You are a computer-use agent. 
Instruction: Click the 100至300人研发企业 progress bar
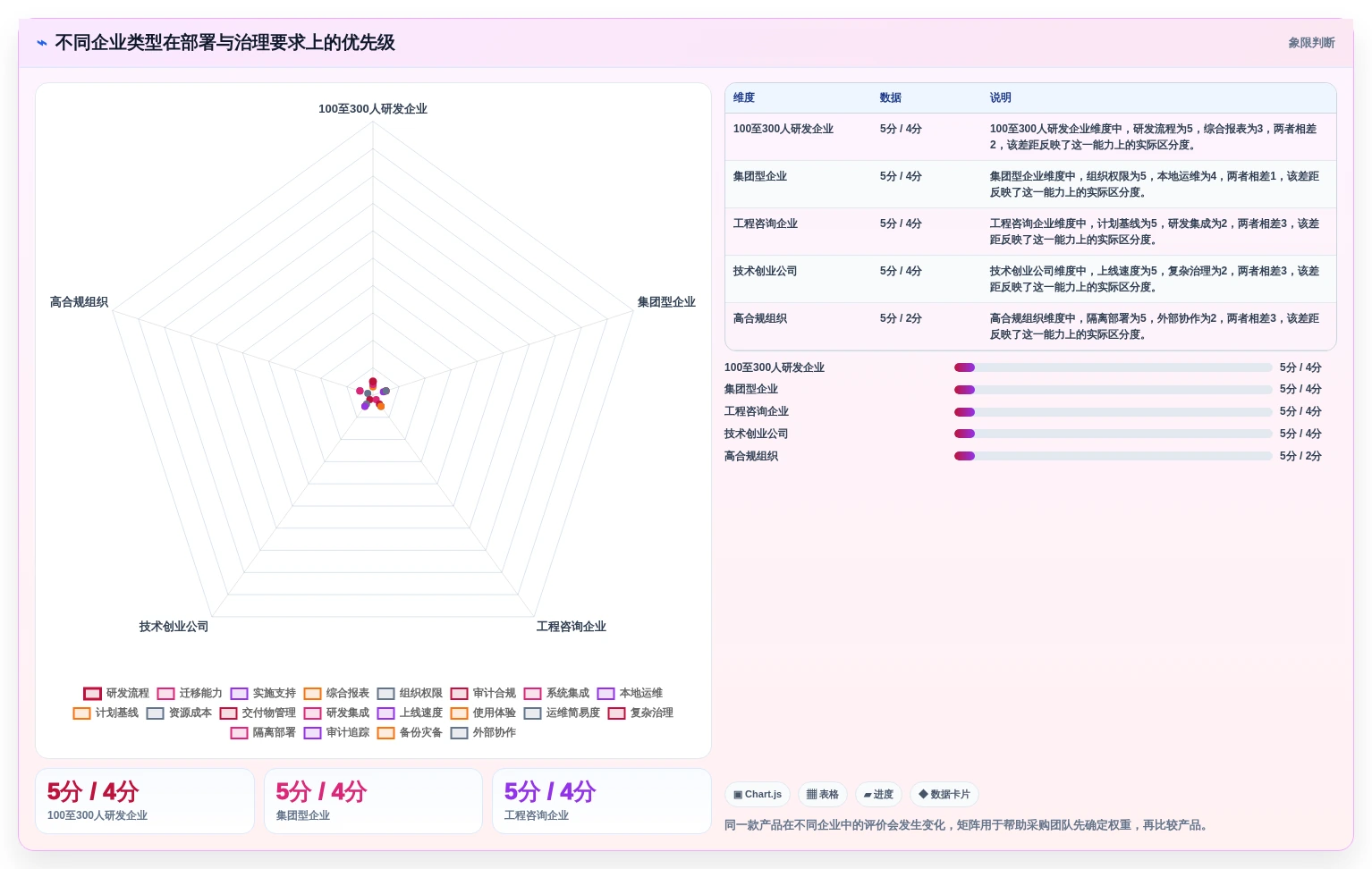(x=1114, y=367)
